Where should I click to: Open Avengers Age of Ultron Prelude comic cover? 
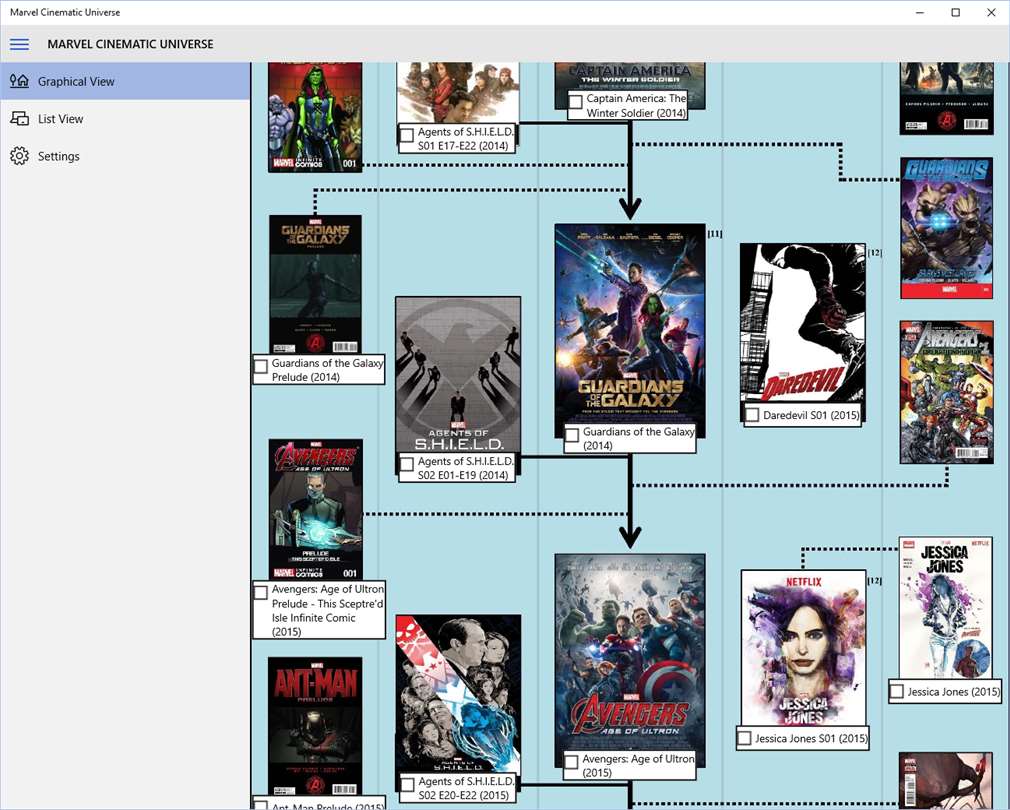point(316,509)
